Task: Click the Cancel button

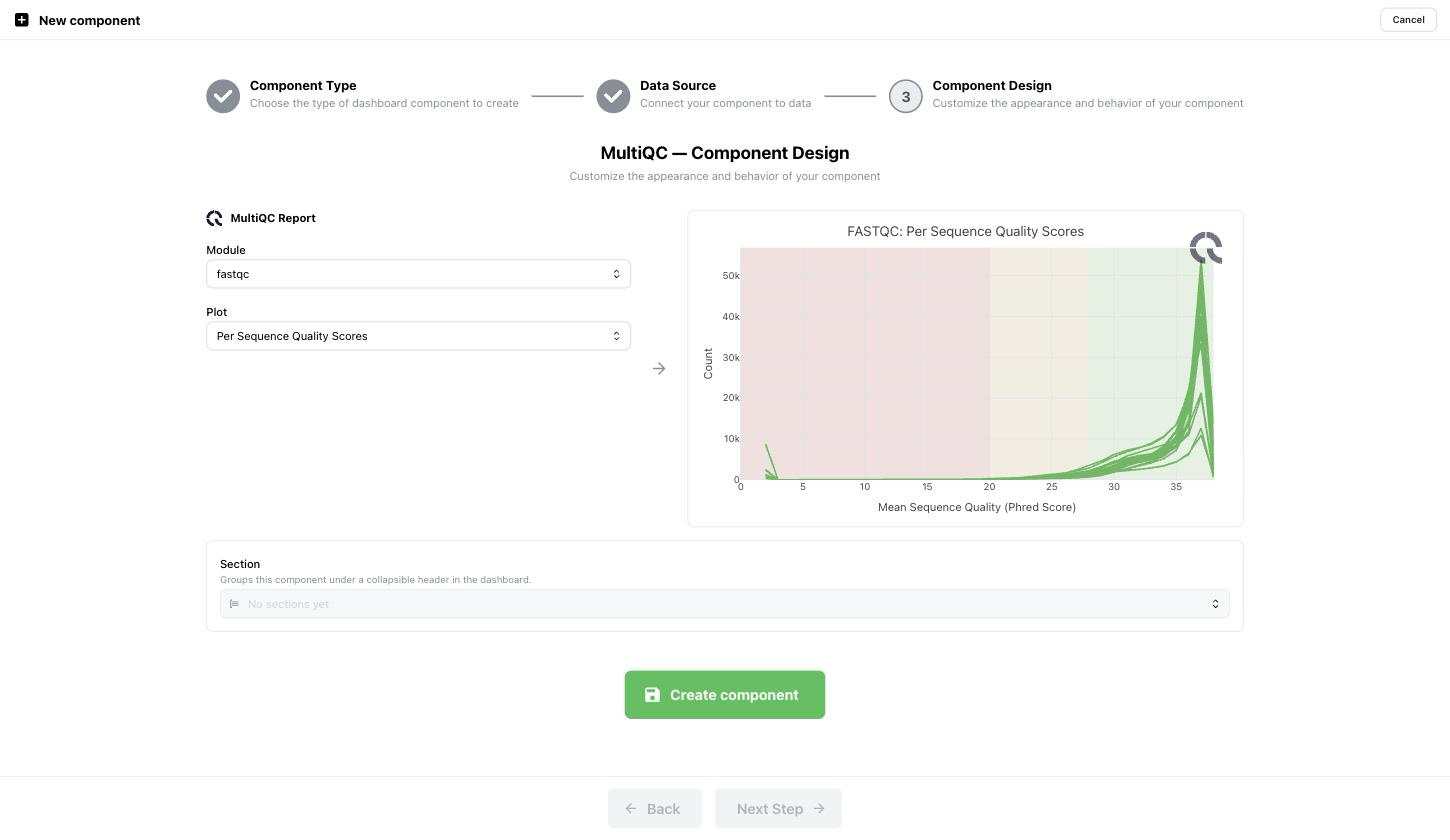Action: click(1408, 20)
